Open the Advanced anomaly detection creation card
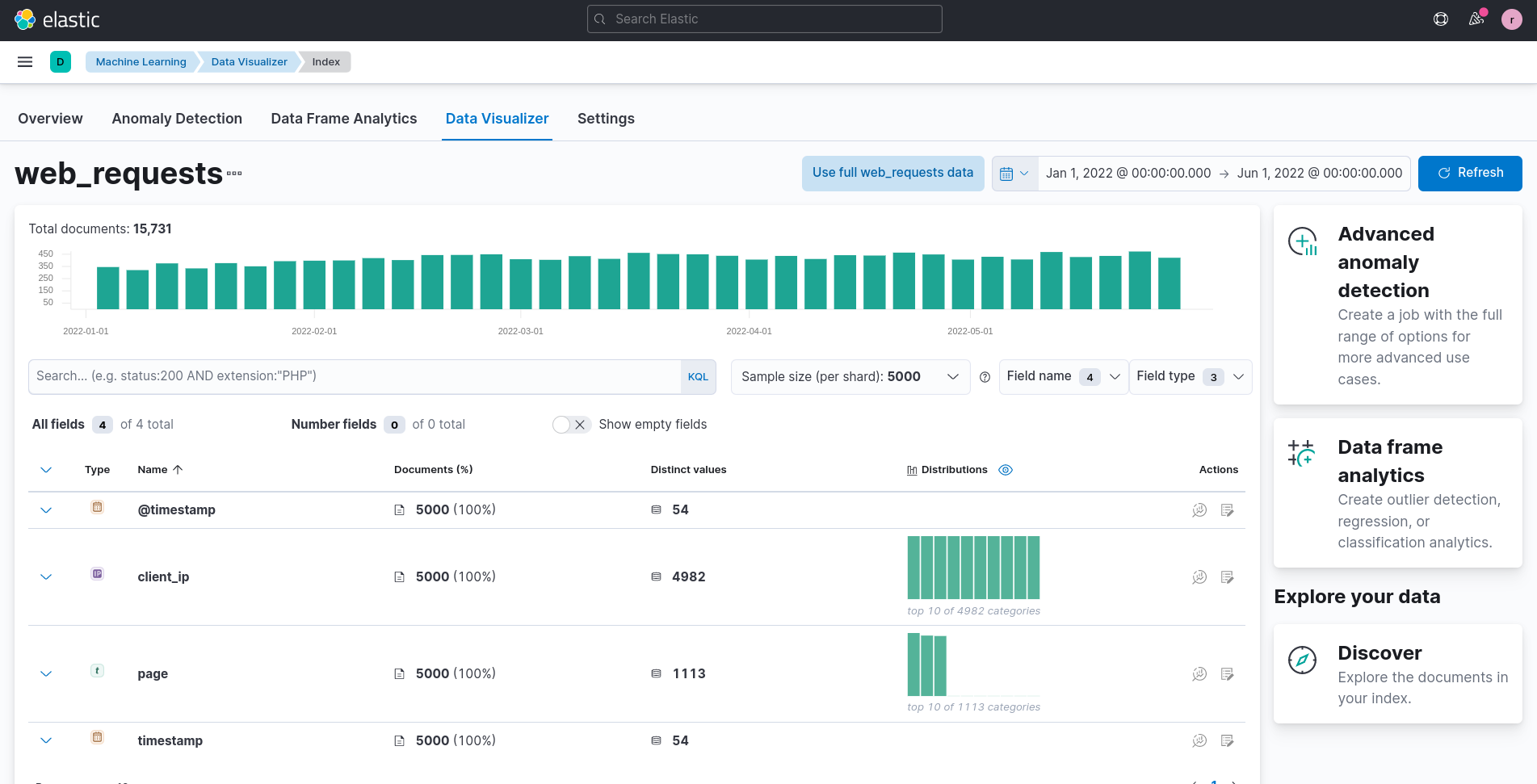The width and height of the screenshot is (1537, 784). point(1397,305)
